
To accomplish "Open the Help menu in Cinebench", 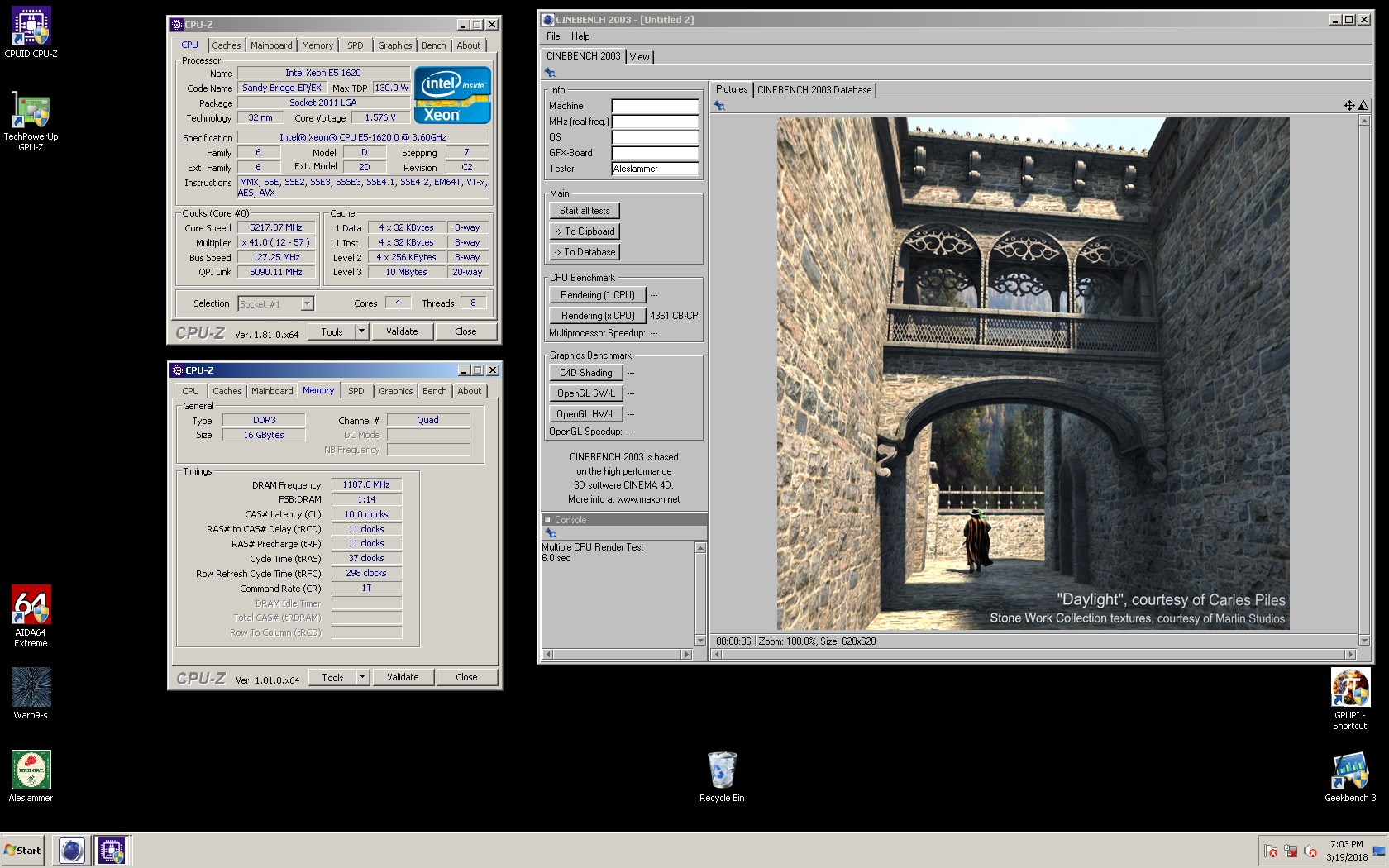I will [580, 36].
